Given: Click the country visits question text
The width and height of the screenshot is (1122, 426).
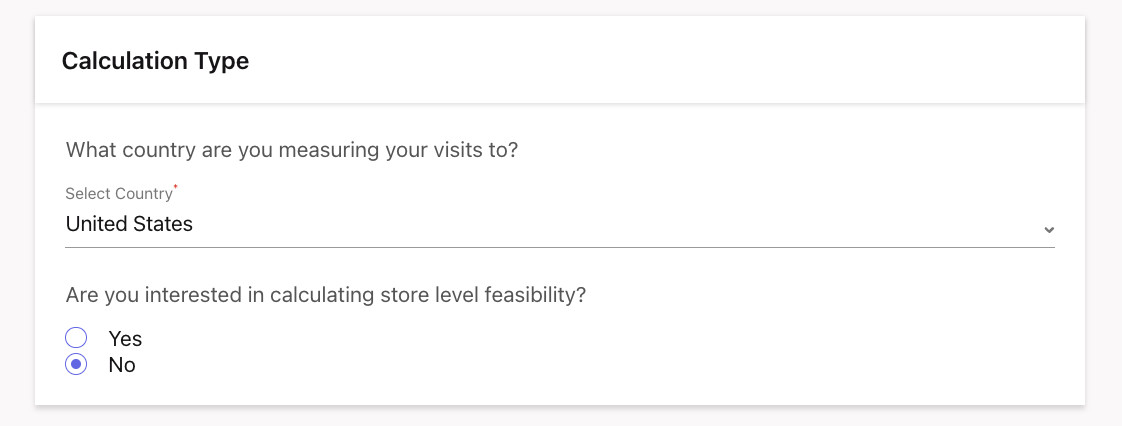Looking at the screenshot, I should click(291, 151).
